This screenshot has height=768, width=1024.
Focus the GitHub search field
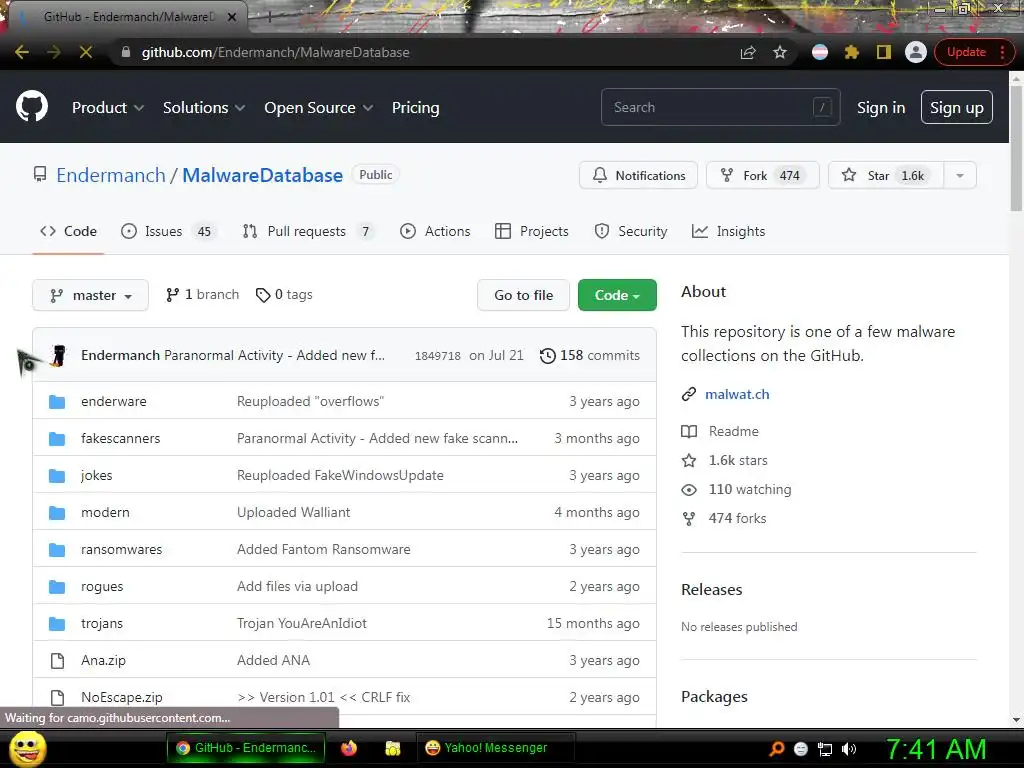pyautogui.click(x=720, y=107)
